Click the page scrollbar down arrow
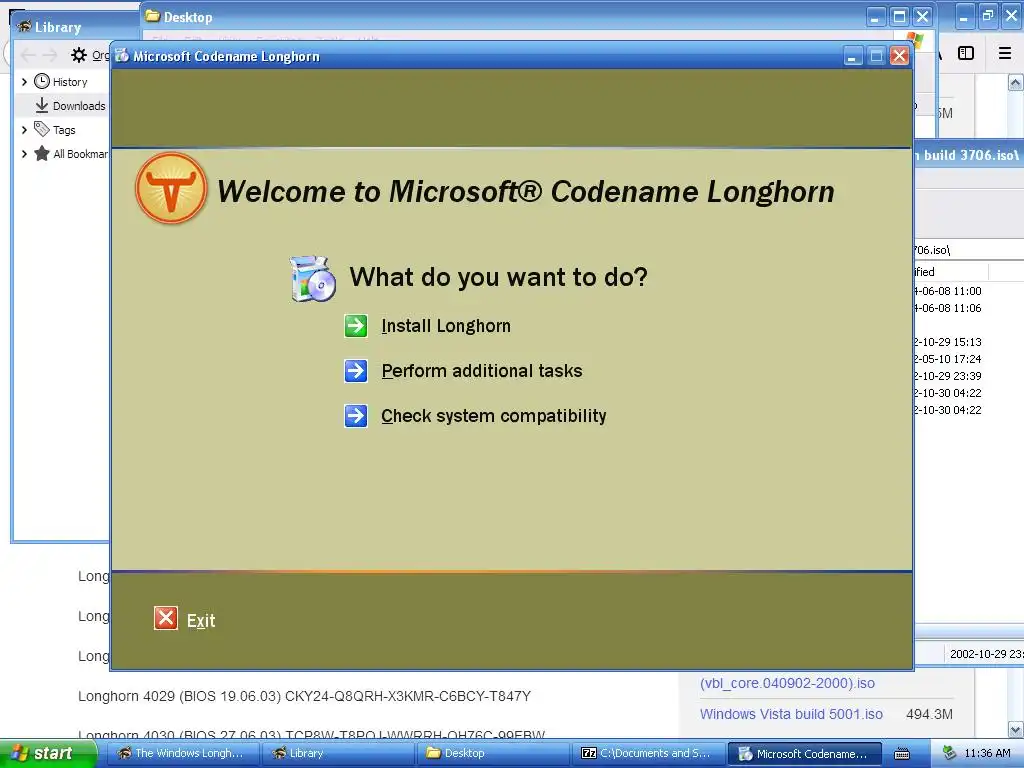1024x768 pixels. click(1015, 729)
